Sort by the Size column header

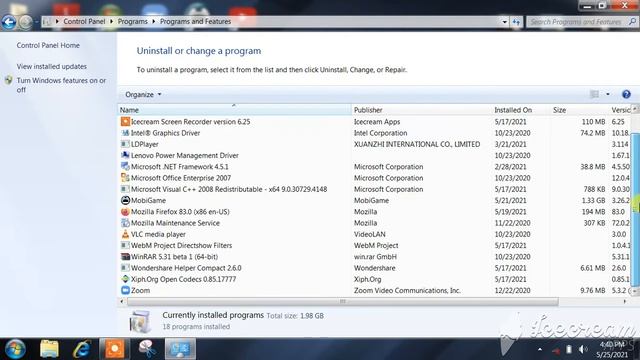(x=579, y=110)
